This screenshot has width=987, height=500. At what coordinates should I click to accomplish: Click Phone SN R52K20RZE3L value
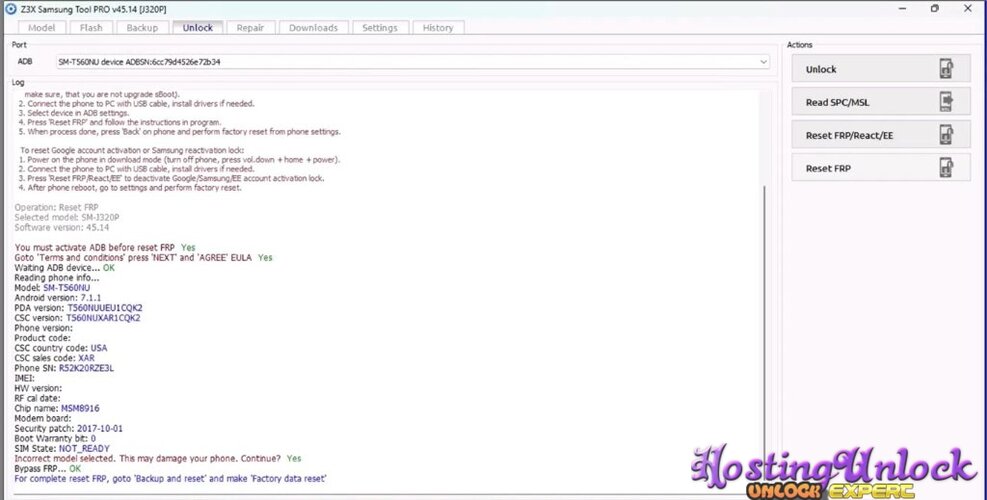click(86, 368)
